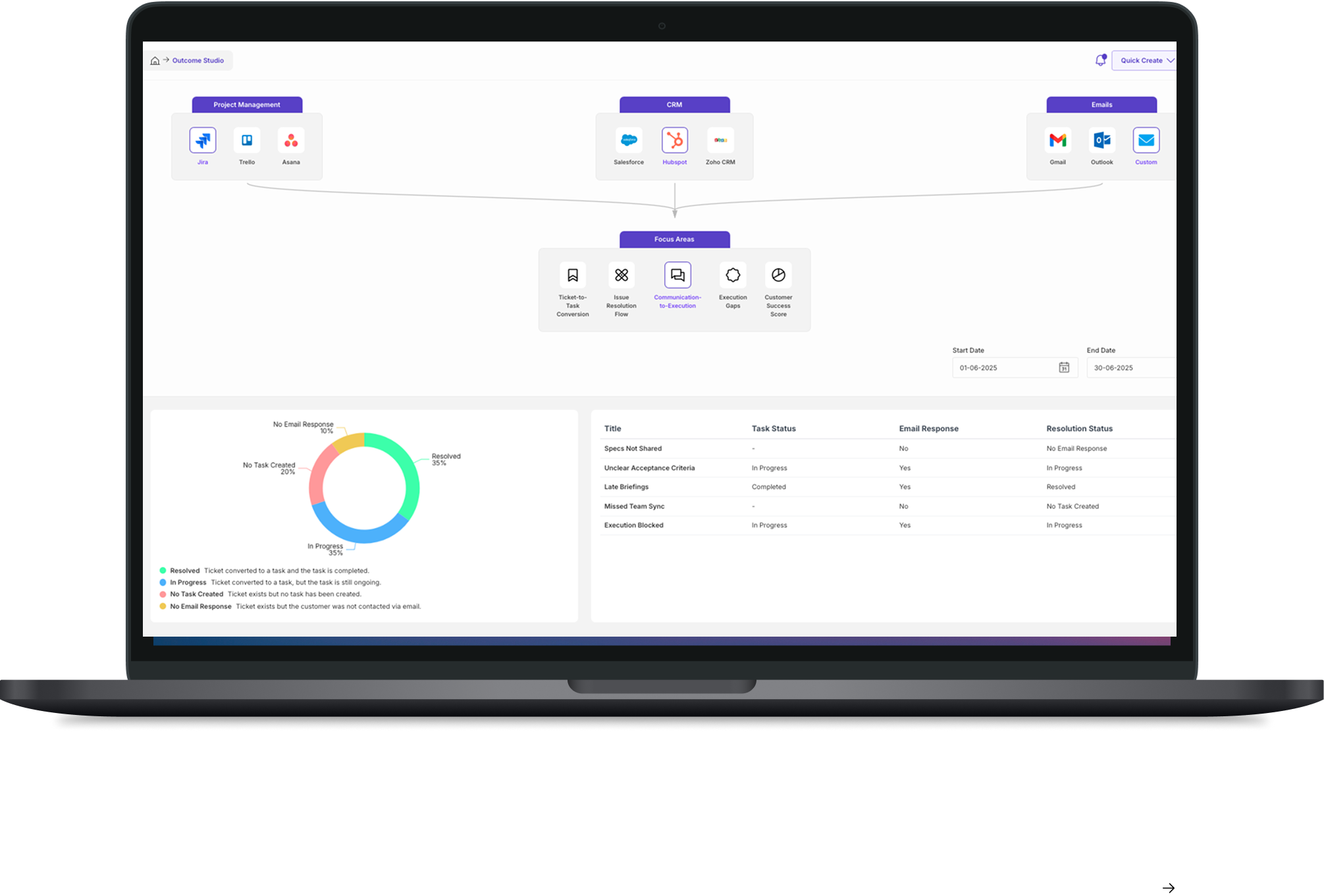Choose the Gmail email icon
This screenshot has height=896, width=1324.
tap(1057, 140)
